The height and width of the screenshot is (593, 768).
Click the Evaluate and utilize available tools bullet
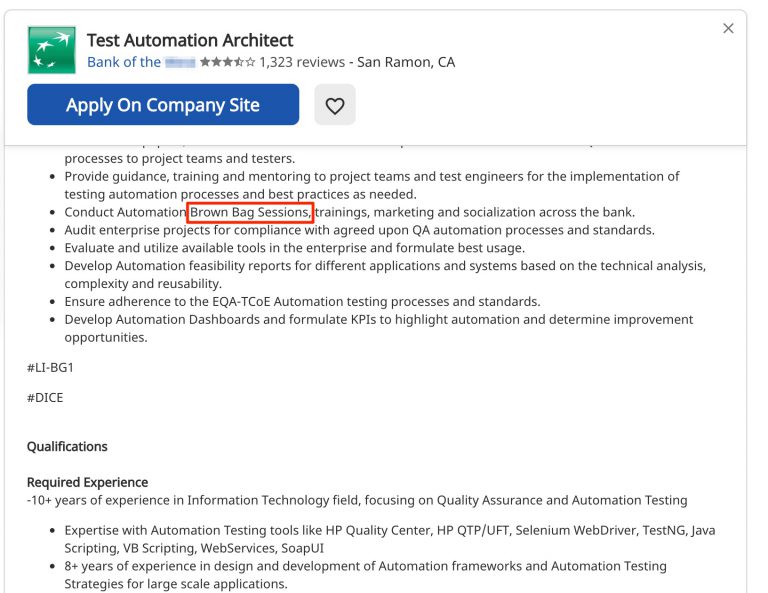pos(295,248)
